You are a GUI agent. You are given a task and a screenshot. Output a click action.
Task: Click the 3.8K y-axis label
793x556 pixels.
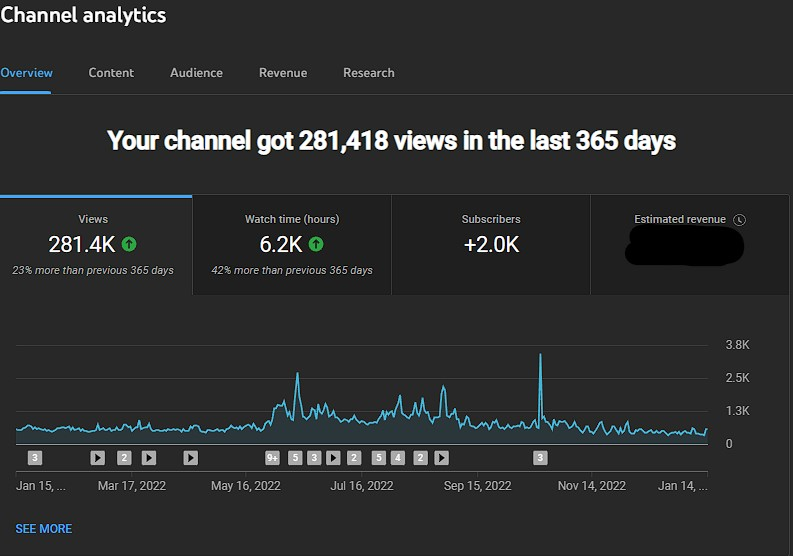737,345
